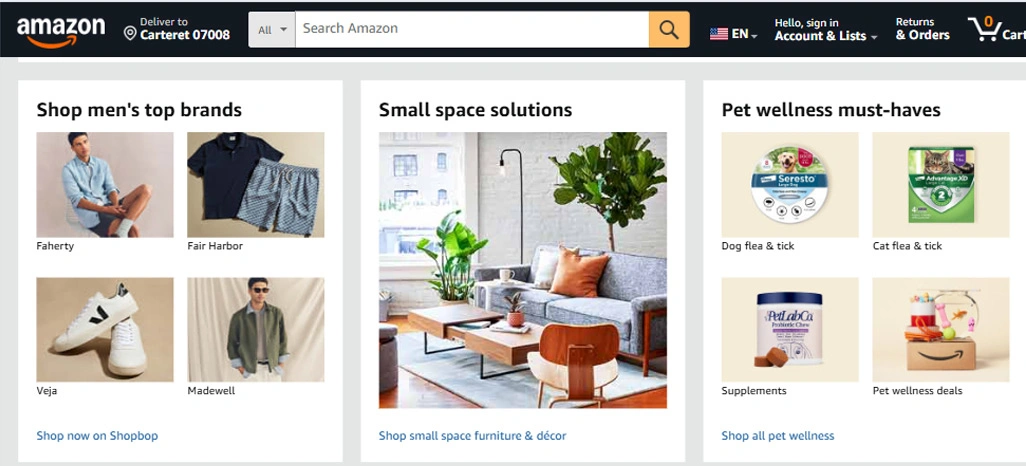Choose the Madewell jacket image
This screenshot has width=1026, height=466.
click(x=255, y=329)
